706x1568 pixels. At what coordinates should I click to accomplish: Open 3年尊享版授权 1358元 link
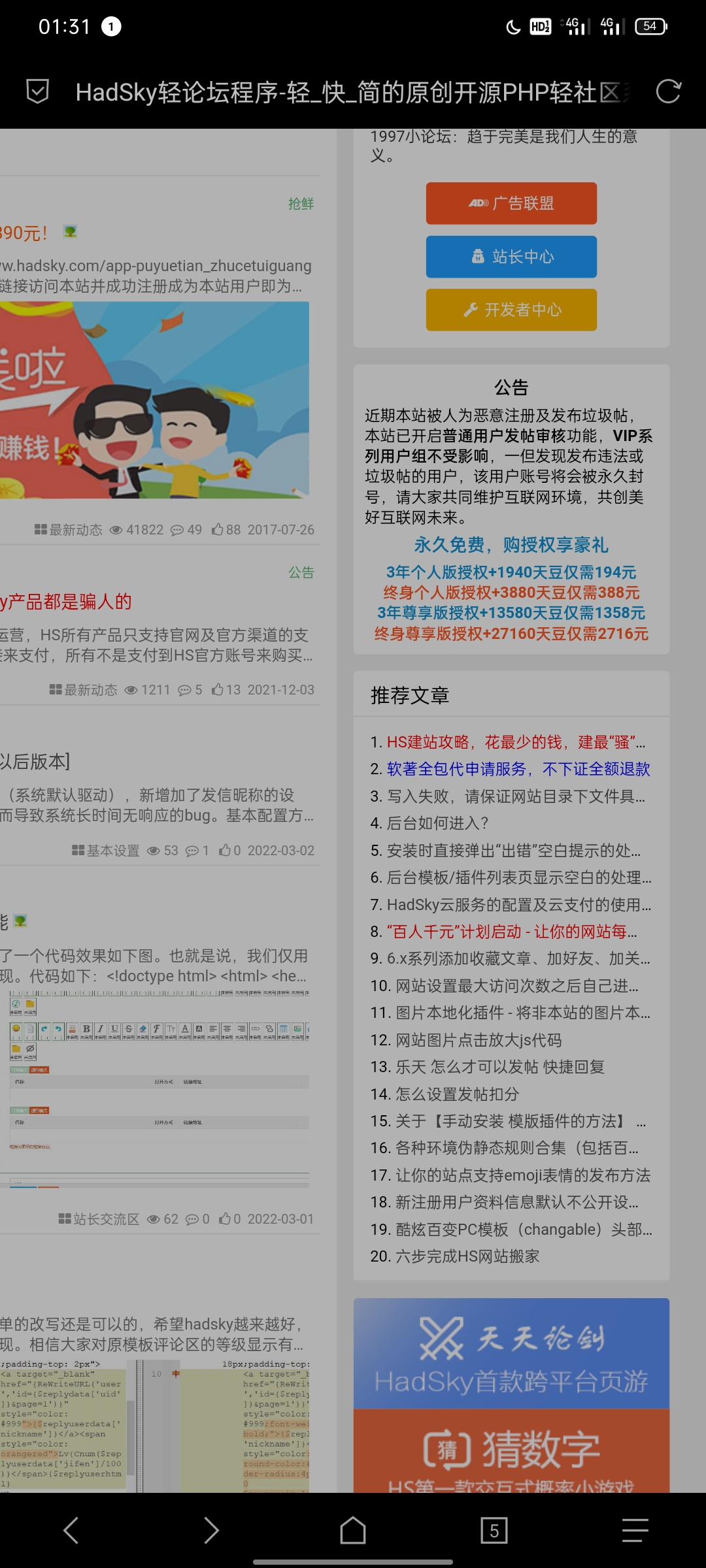point(511,613)
